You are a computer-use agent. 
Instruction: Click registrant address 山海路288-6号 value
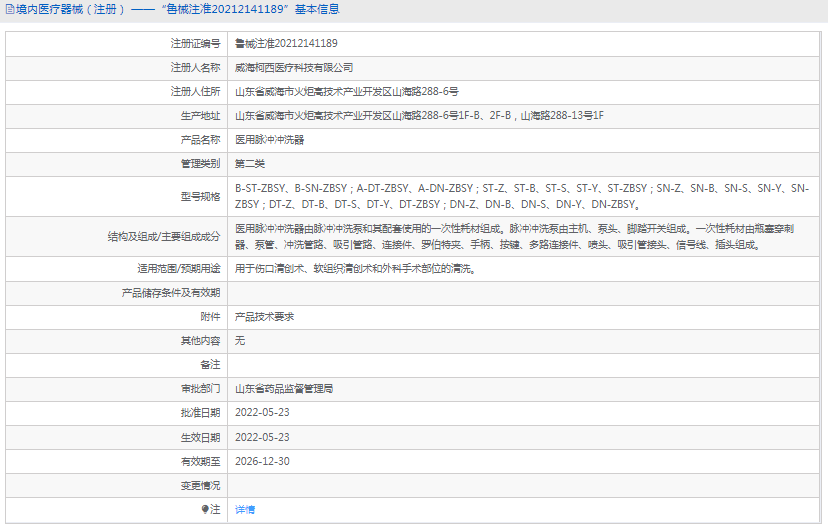[x=347, y=91]
